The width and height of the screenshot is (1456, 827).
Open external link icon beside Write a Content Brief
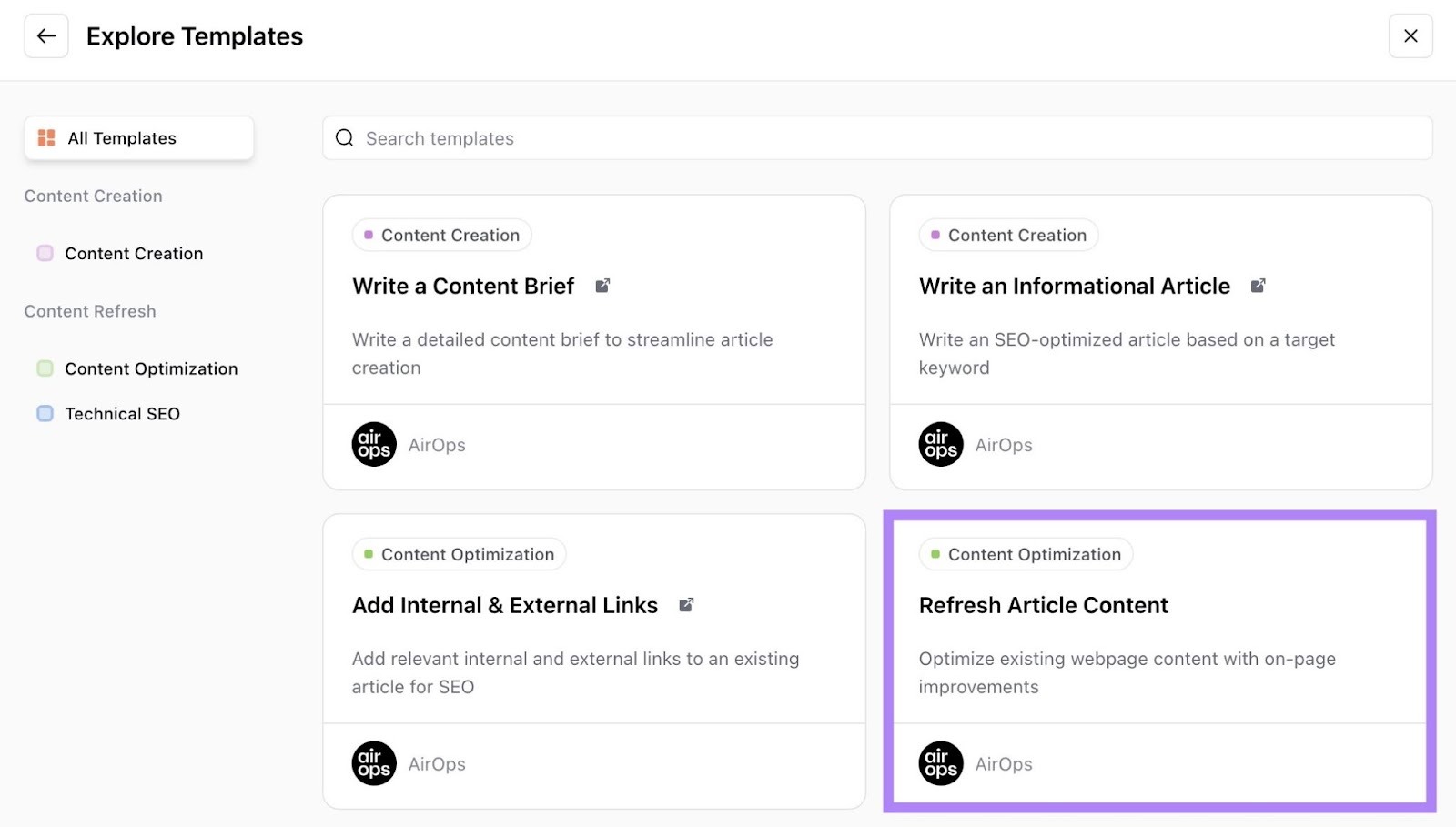pyautogui.click(x=602, y=285)
